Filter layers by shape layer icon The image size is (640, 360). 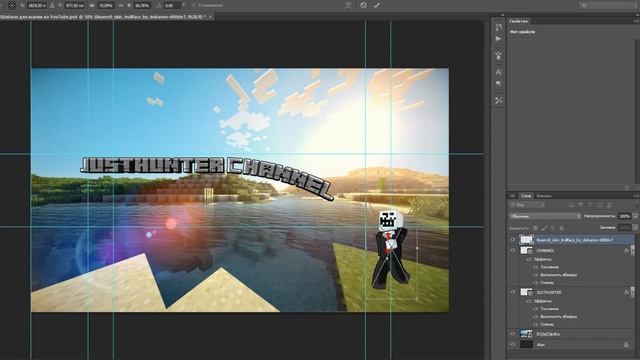click(x=600, y=205)
